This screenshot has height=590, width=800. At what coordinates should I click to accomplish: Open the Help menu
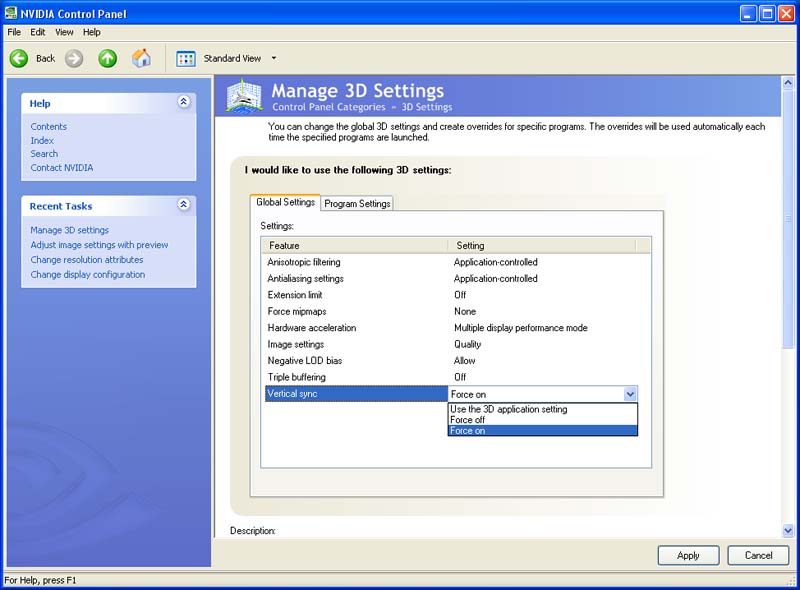tap(92, 32)
